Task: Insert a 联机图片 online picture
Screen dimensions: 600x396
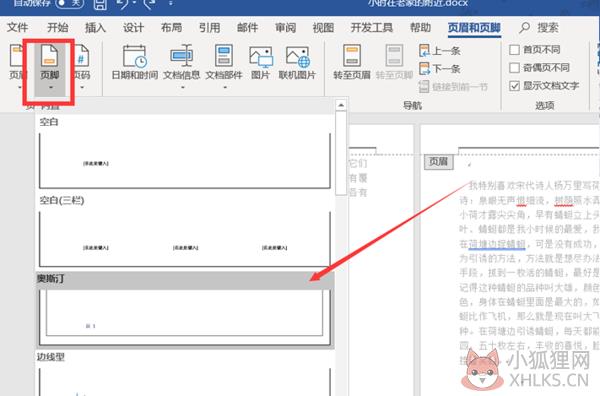Action: point(297,63)
